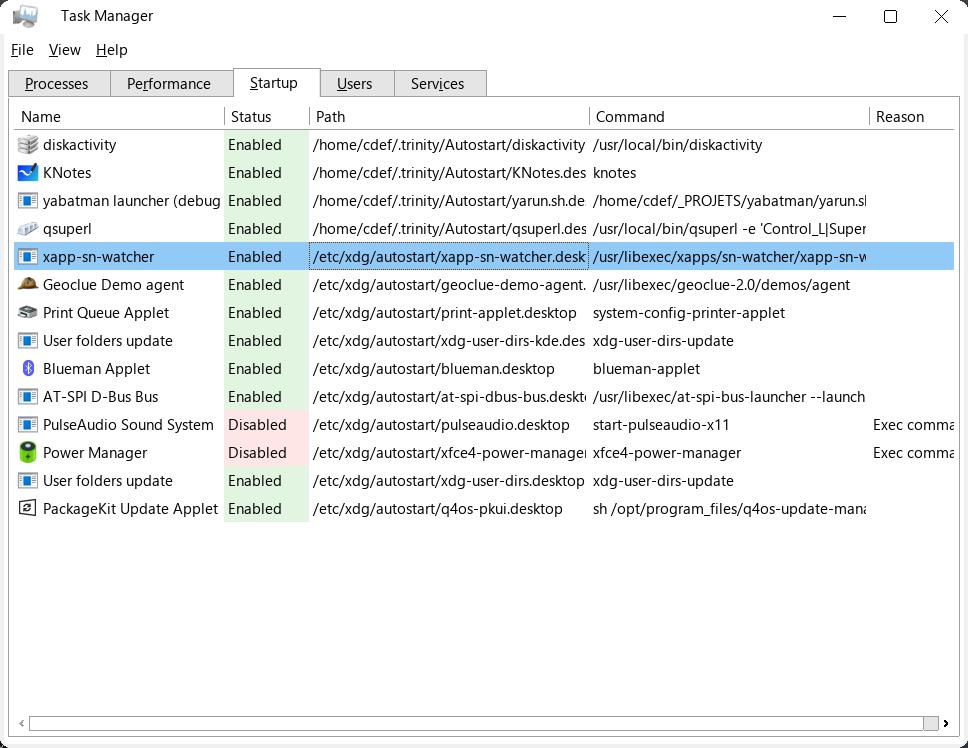Click the KNotes application icon
Image resolution: width=968 pixels, height=748 pixels.
(x=28, y=173)
